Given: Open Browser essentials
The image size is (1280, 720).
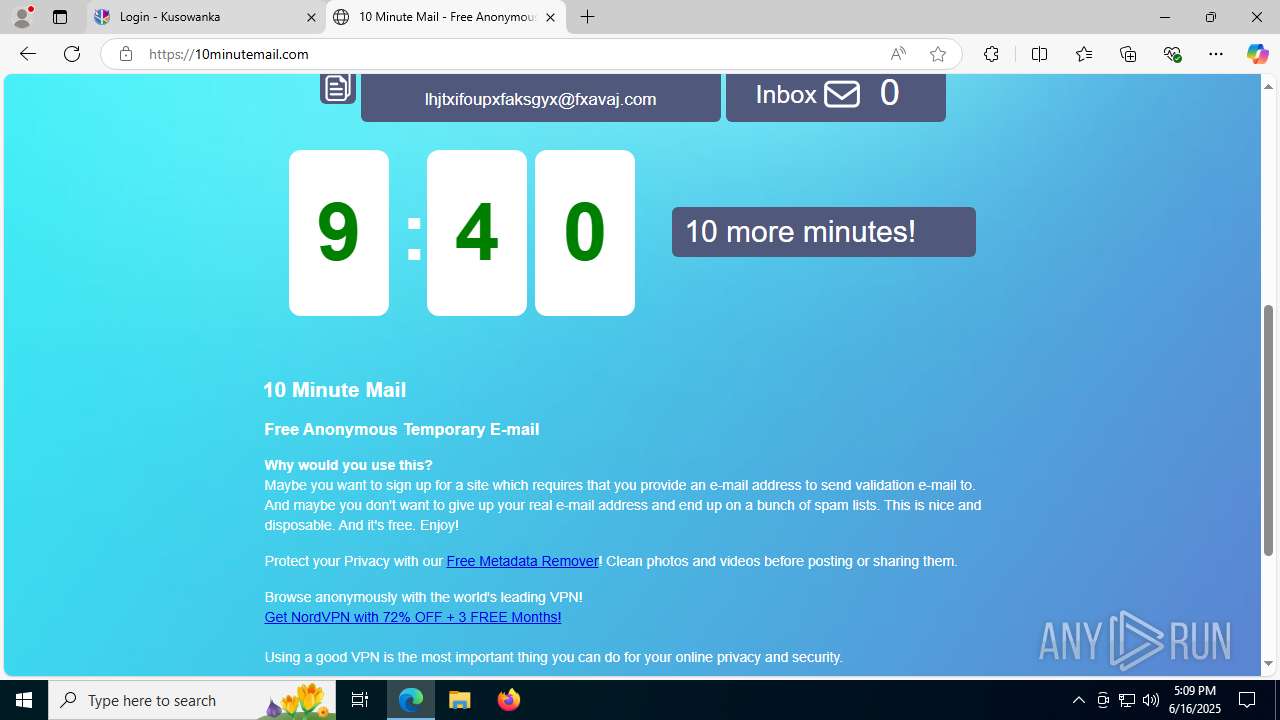Looking at the screenshot, I should (1173, 54).
